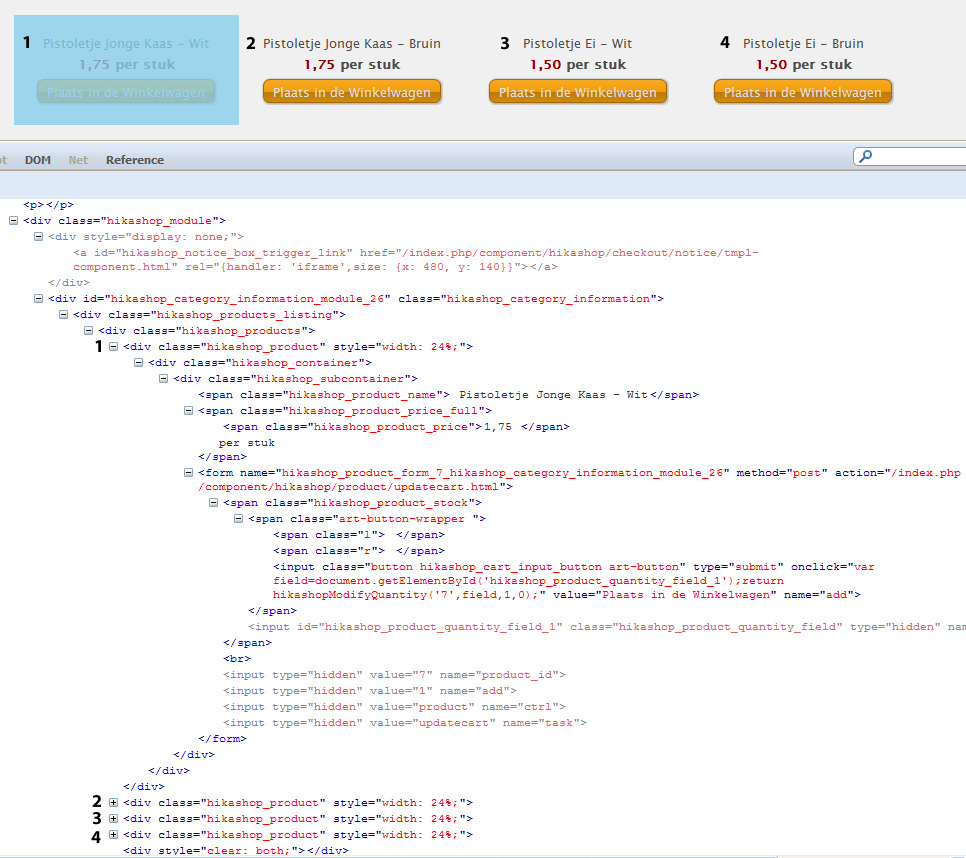
Task: Open the Net tab
Action: [x=78, y=160]
